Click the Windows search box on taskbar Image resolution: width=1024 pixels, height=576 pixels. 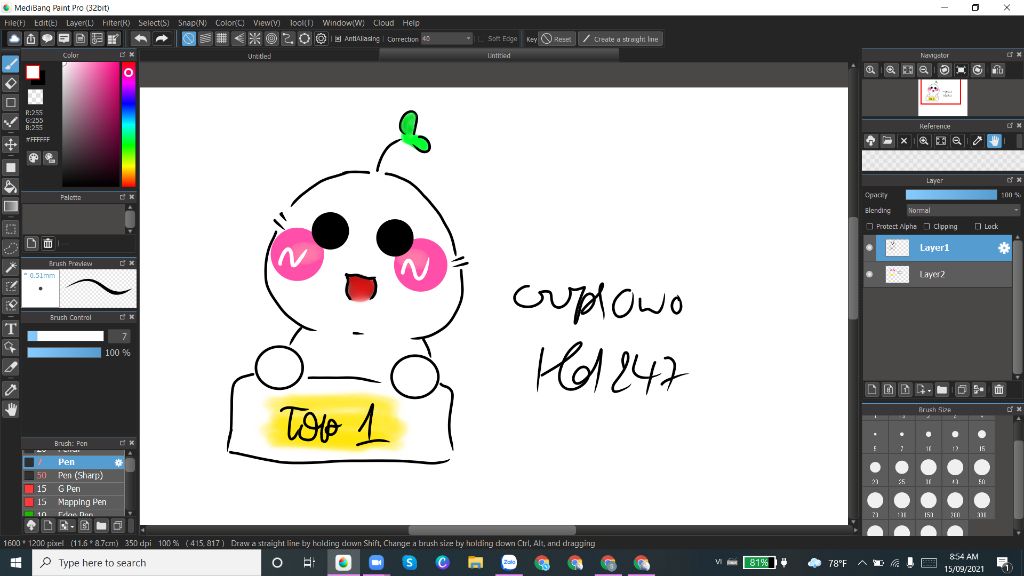pyautogui.click(x=146, y=562)
